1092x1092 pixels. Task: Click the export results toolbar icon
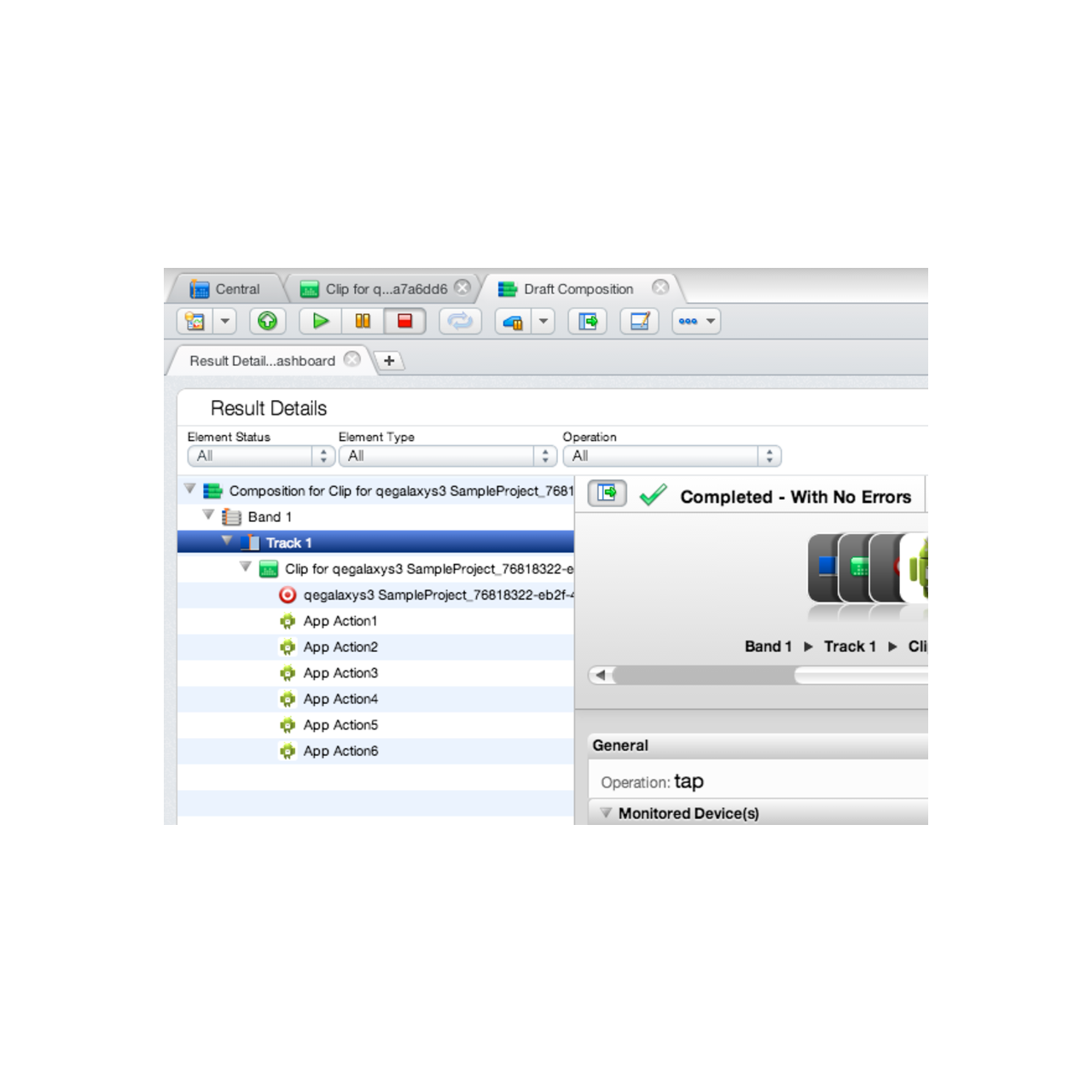coord(587,321)
